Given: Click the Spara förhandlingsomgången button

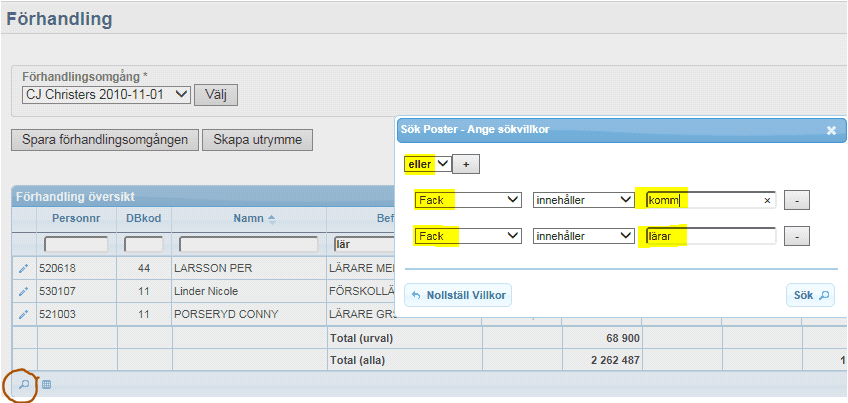Looking at the screenshot, I should coord(105,140).
